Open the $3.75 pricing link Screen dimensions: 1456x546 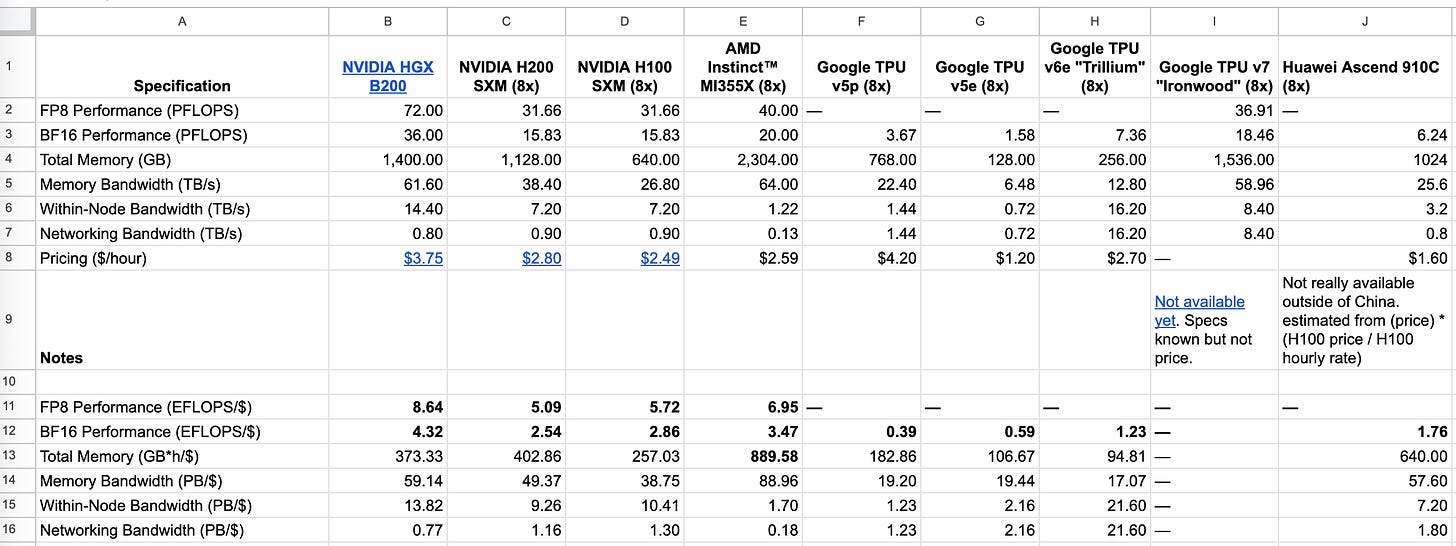point(424,258)
